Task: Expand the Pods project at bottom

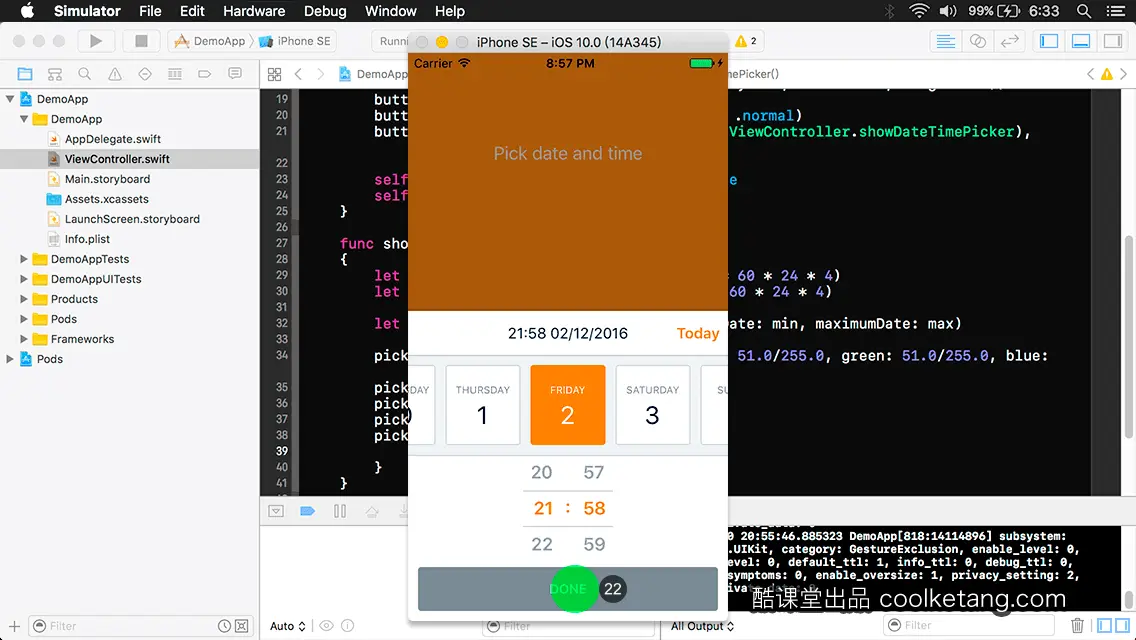Action: pyautogui.click(x=10, y=359)
